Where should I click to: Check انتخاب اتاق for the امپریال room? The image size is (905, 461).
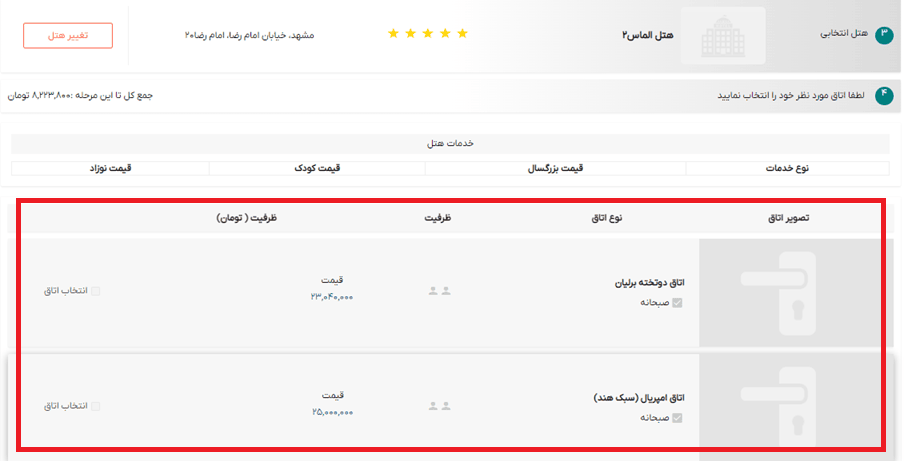click(x=96, y=406)
